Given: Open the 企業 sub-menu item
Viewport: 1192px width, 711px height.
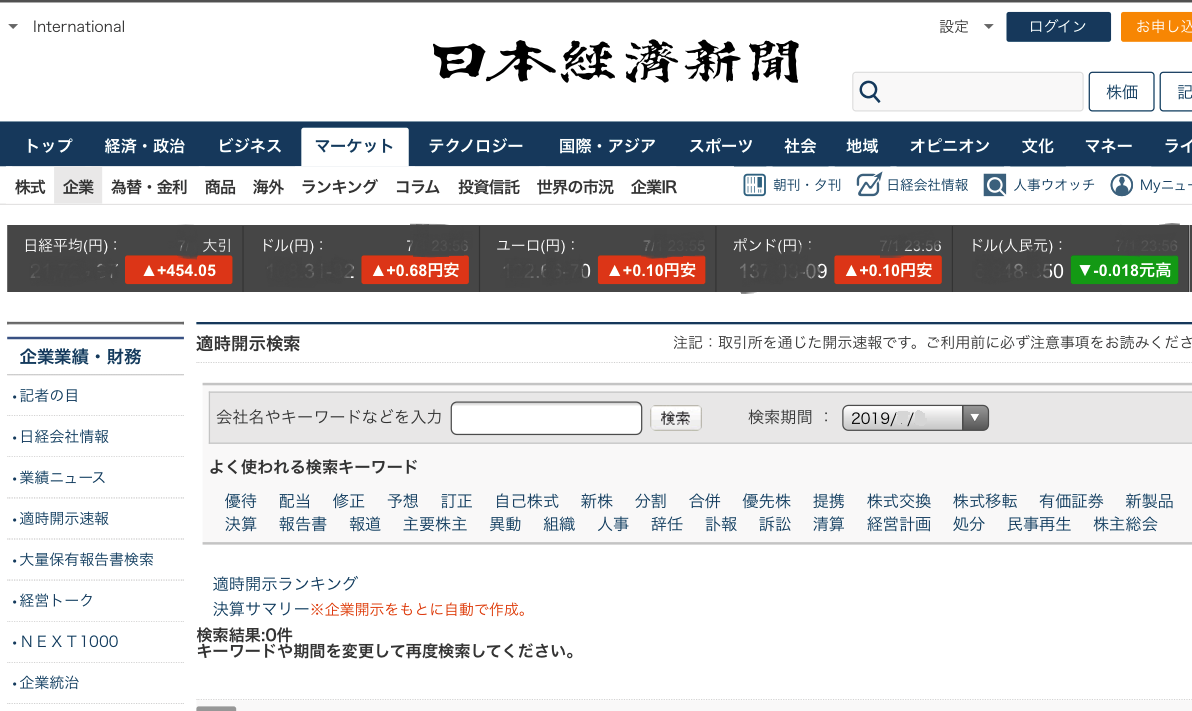Looking at the screenshot, I should pyautogui.click(x=78, y=187).
